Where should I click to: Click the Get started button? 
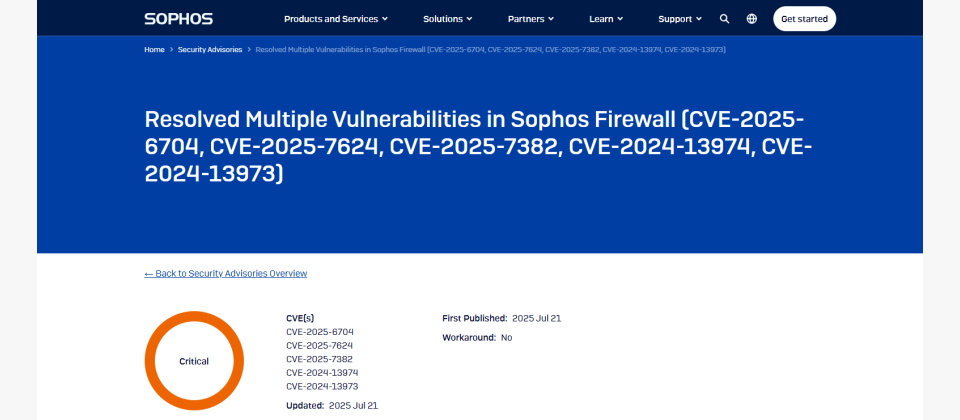coord(804,19)
